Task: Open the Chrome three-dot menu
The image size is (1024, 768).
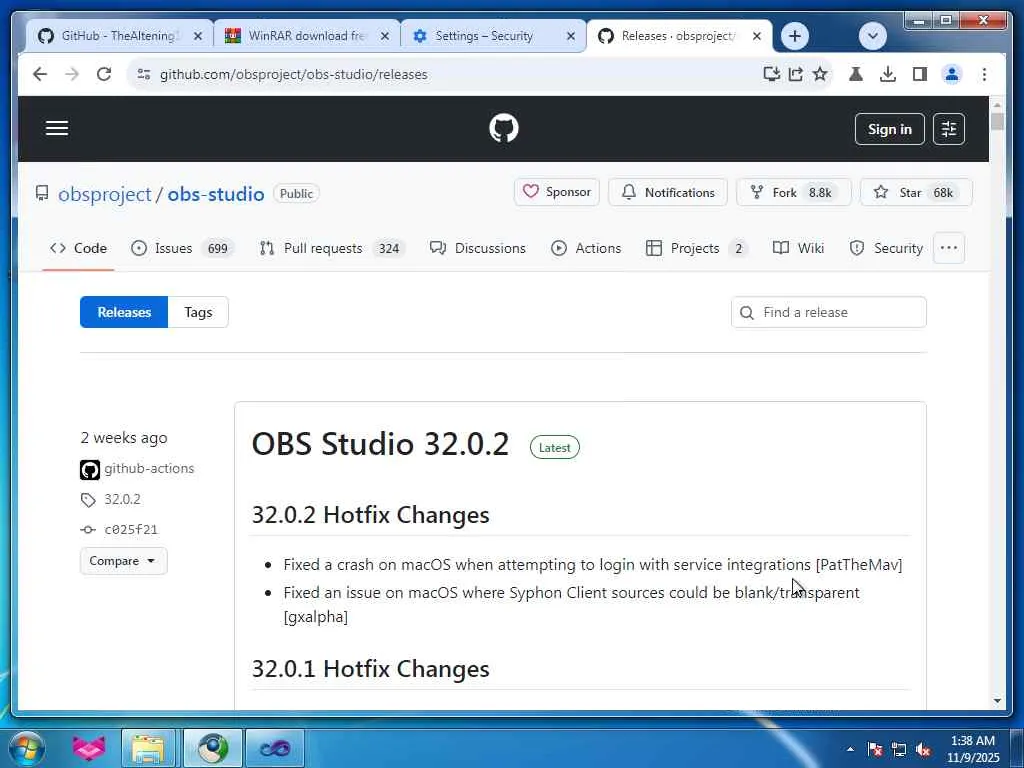Action: [984, 74]
